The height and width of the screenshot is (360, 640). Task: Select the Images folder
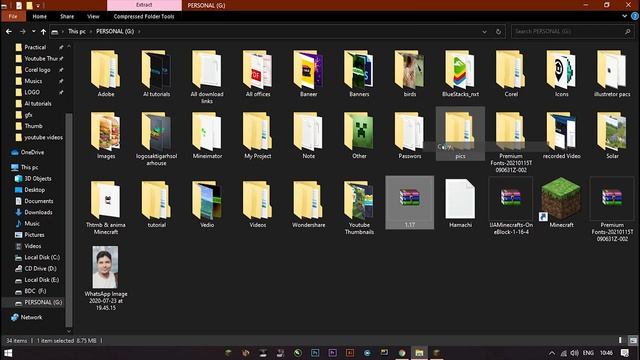coord(106,136)
